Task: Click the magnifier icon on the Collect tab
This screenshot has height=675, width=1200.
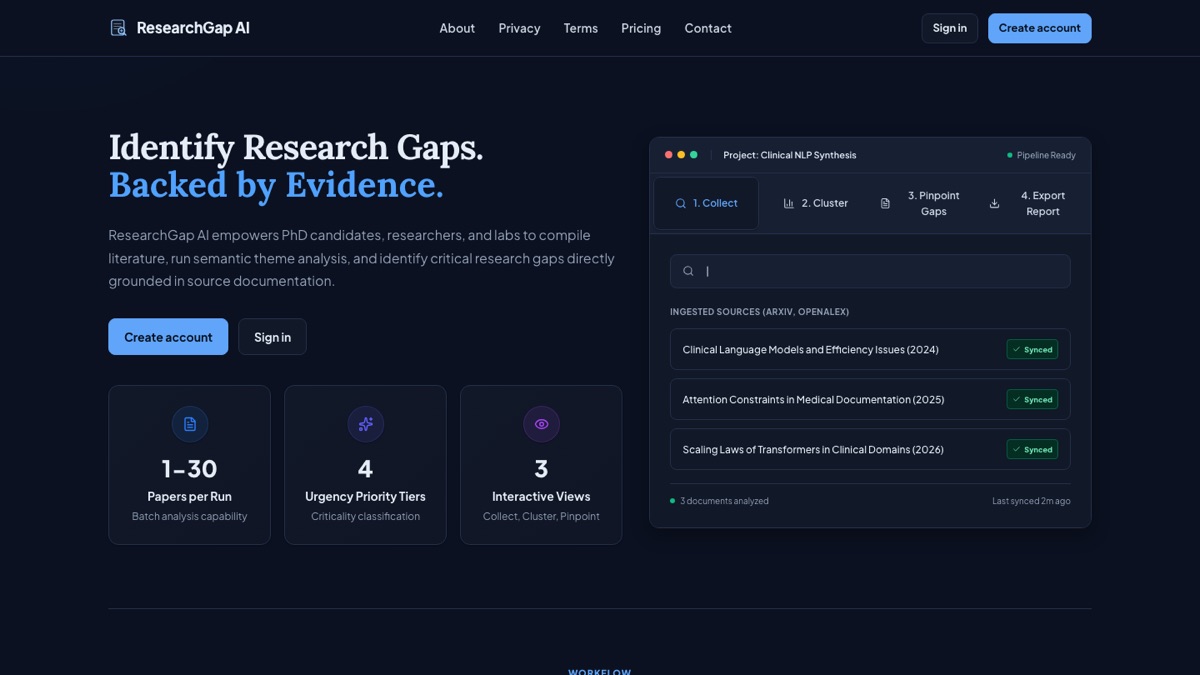Action: pyautogui.click(x=681, y=203)
